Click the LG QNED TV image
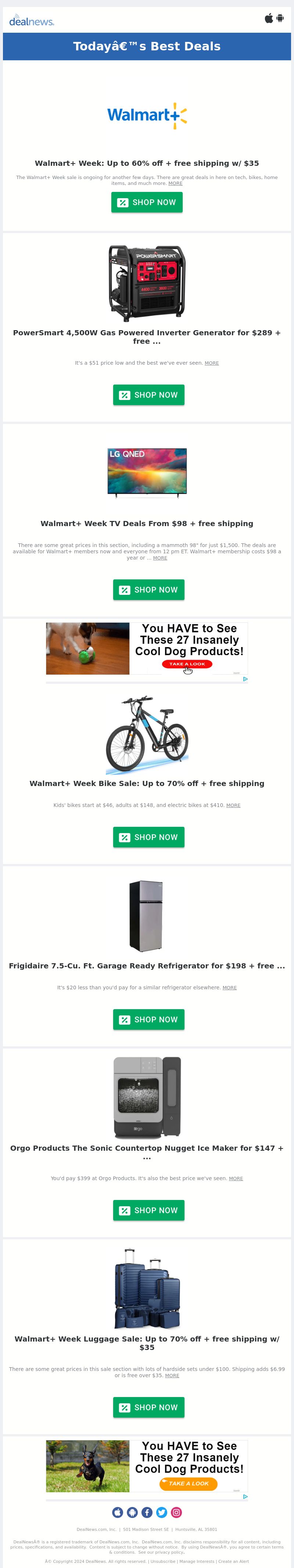 pos(147,473)
